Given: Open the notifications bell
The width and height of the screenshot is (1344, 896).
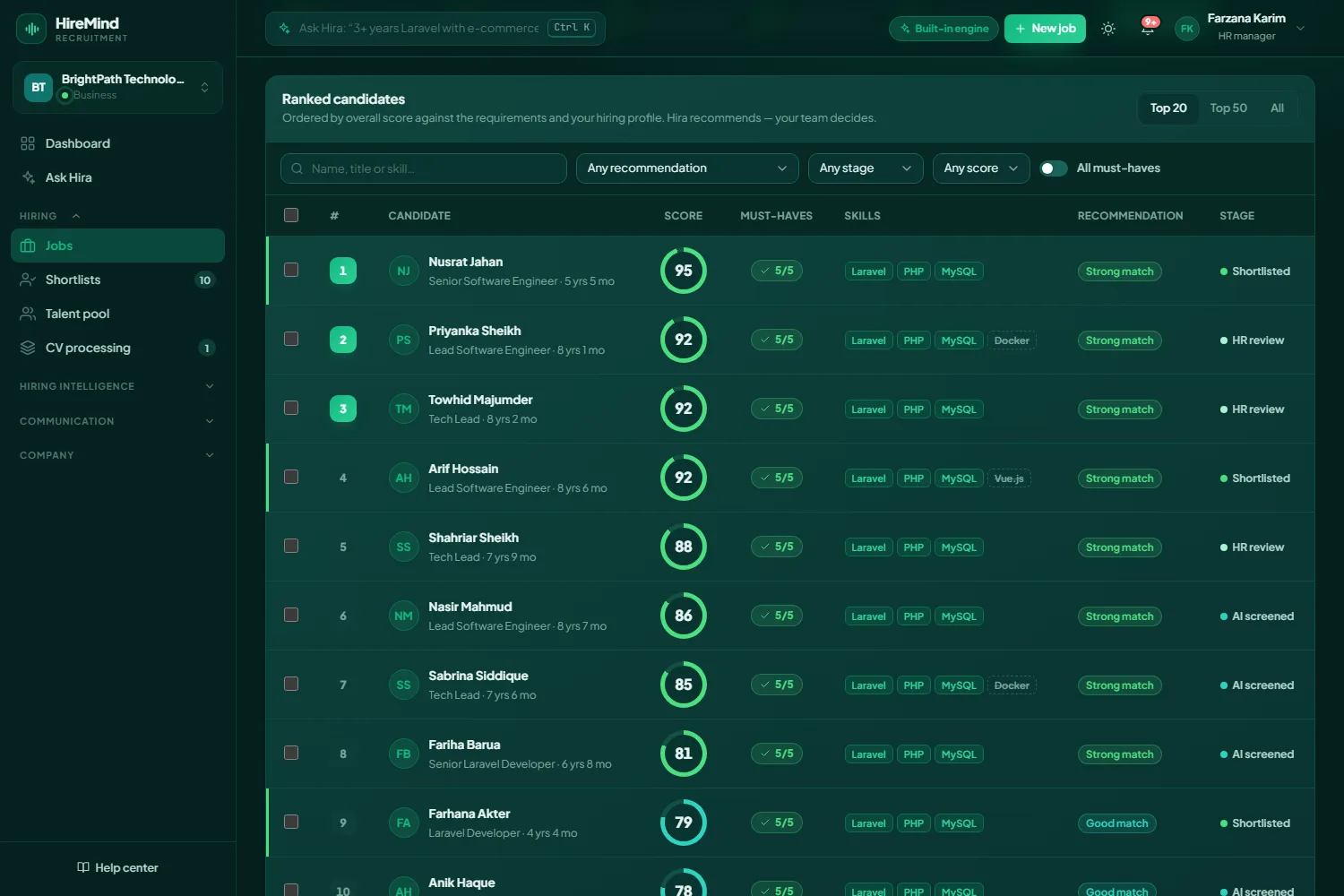Looking at the screenshot, I should pos(1148,29).
